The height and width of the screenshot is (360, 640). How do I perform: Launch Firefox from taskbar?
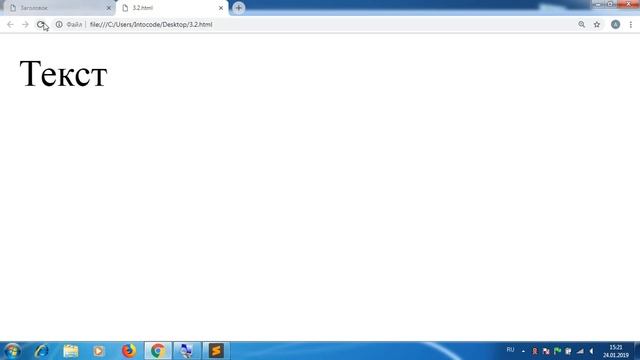coord(129,351)
